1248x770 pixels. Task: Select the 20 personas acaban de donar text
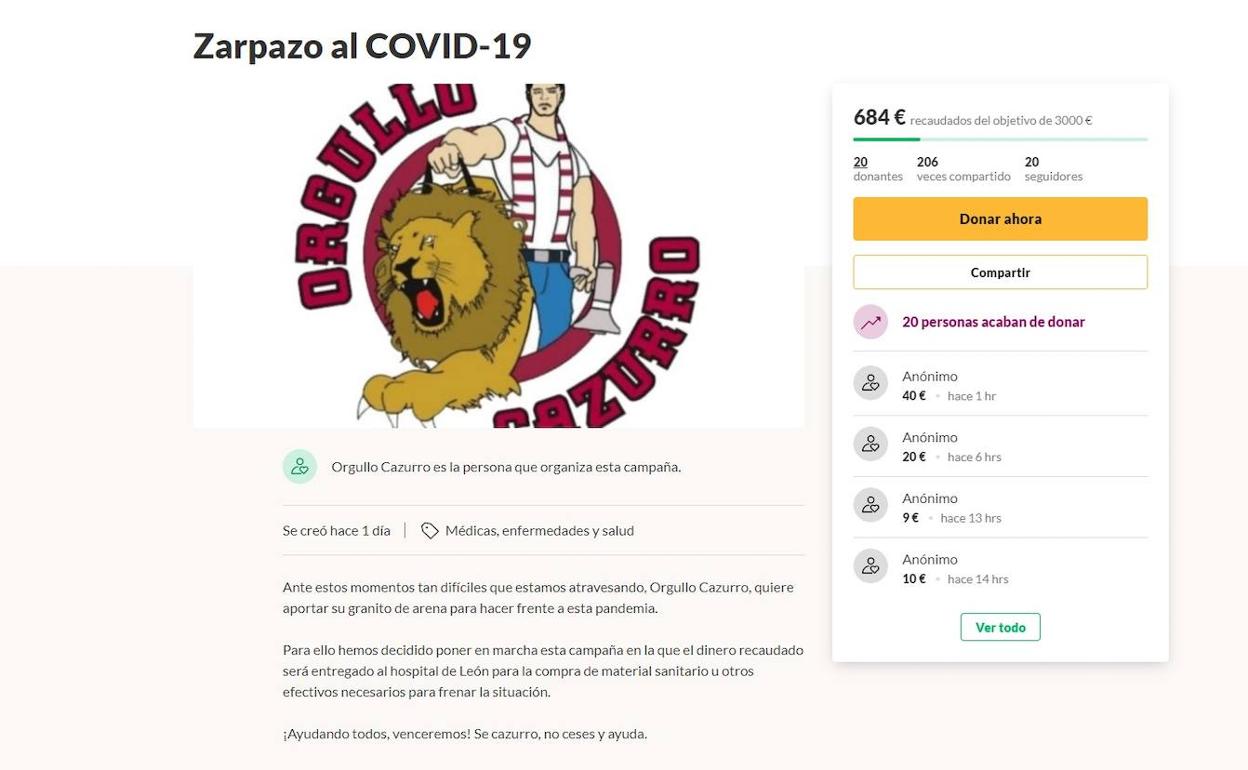tap(993, 322)
